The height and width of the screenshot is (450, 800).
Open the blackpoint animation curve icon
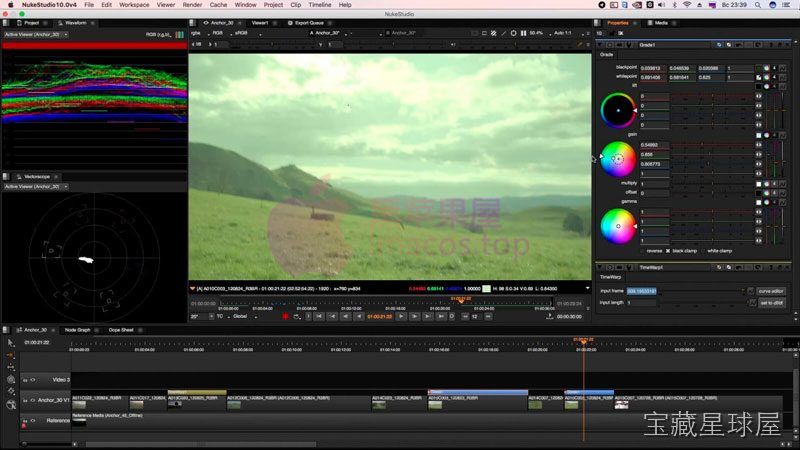(x=782, y=68)
